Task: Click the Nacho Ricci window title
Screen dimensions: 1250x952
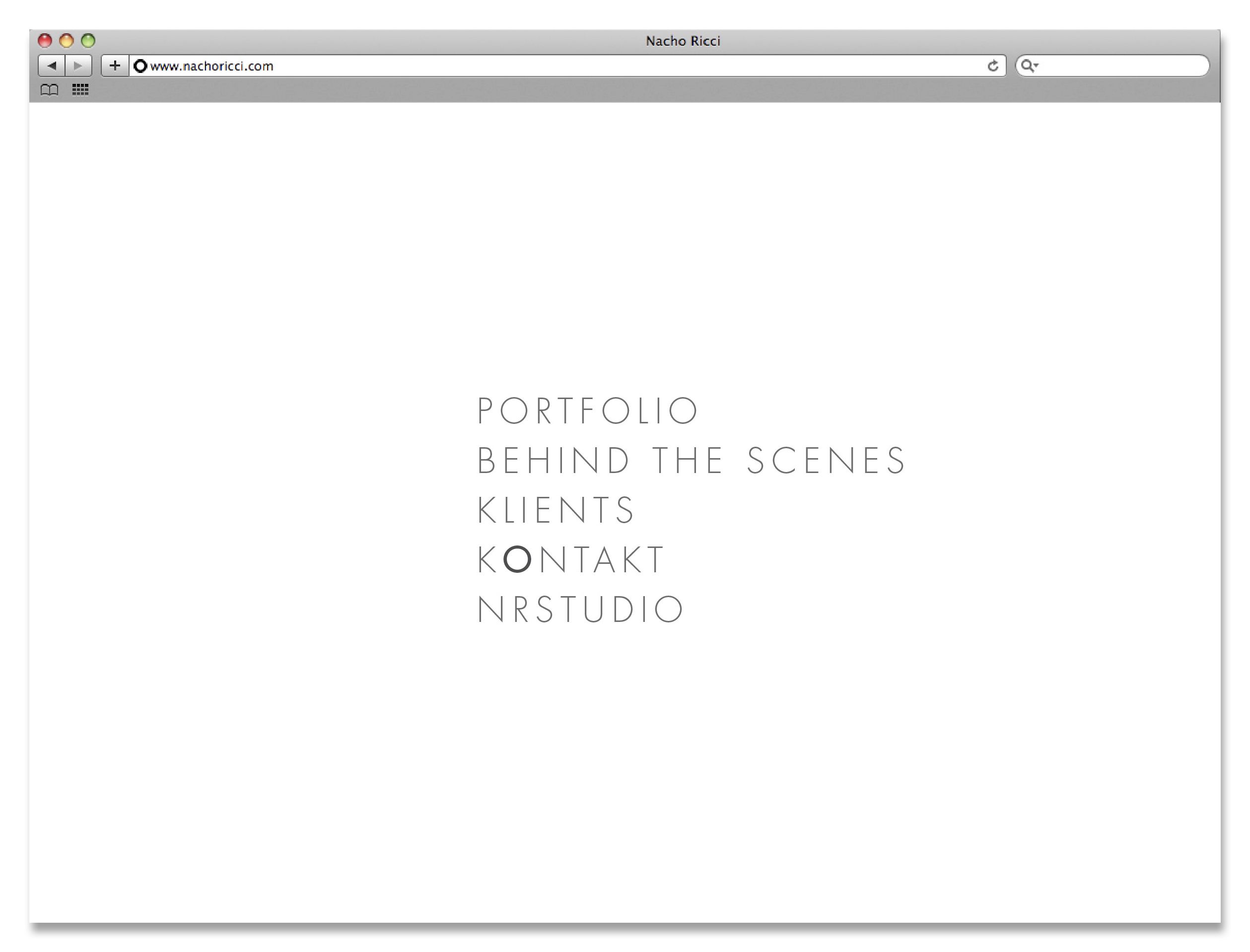Action: point(682,41)
